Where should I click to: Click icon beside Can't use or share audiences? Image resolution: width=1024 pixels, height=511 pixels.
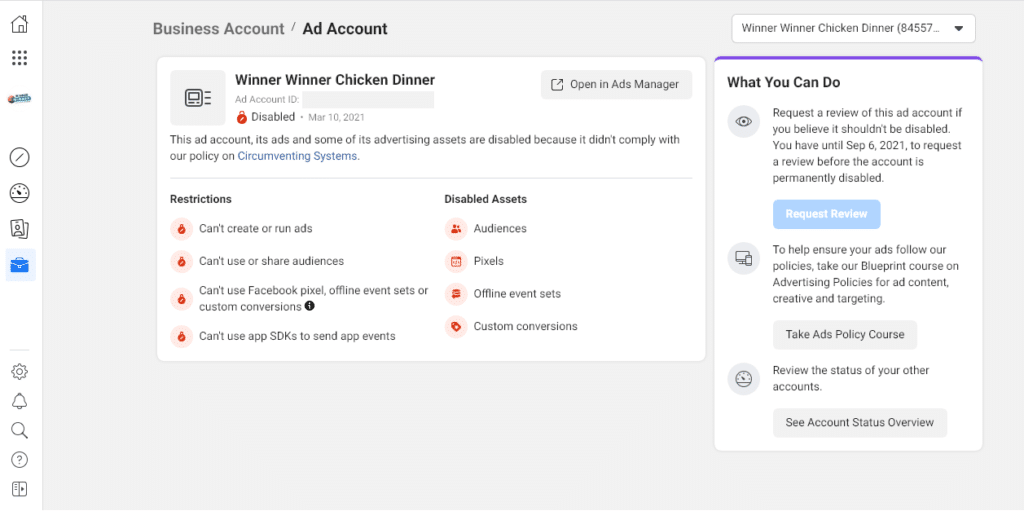[x=182, y=261]
